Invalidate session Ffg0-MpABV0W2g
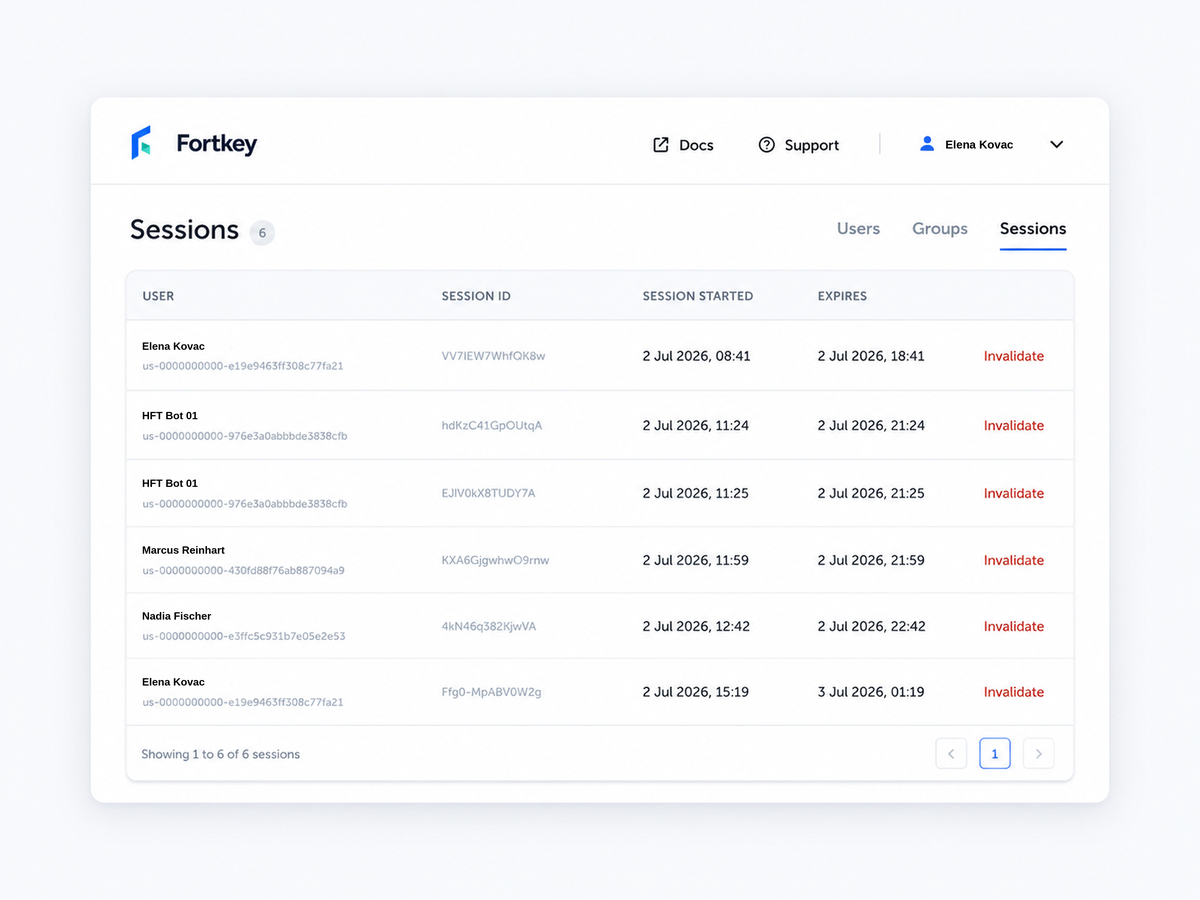Screen dimensions: 1200x900 [1014, 692]
